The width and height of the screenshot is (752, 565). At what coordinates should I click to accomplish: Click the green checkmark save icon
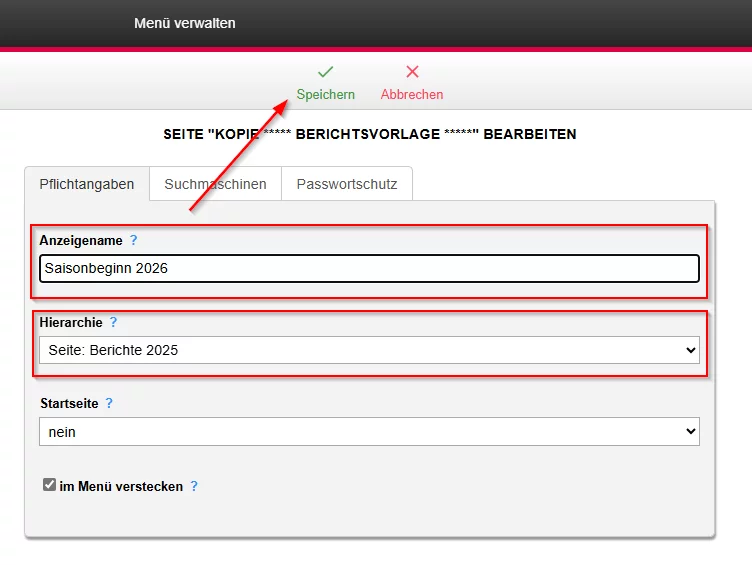[325, 72]
